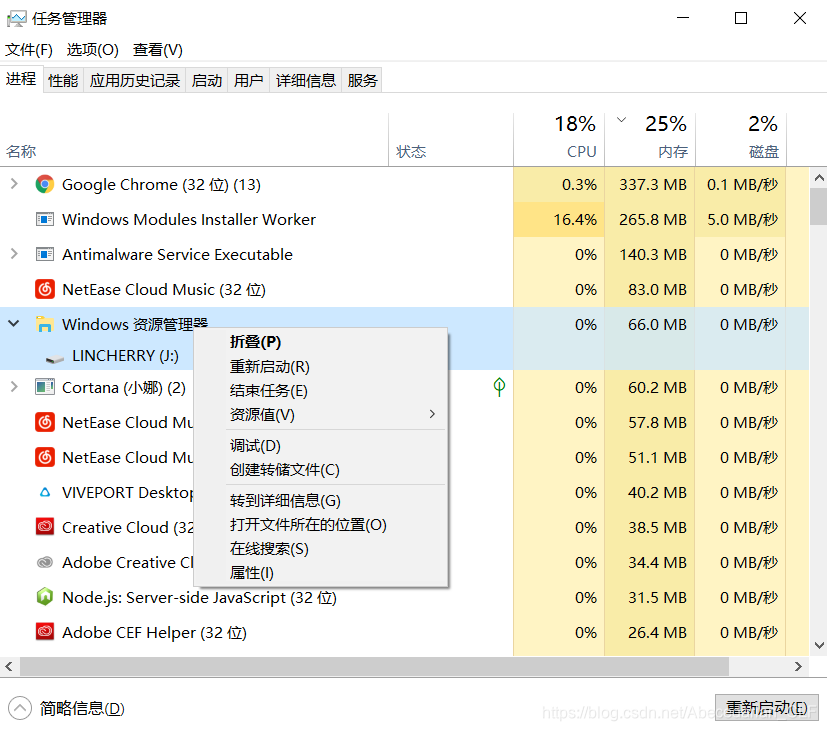This screenshot has height=731, width=827.
Task: Switch to the 用户 tab
Action: [248, 80]
